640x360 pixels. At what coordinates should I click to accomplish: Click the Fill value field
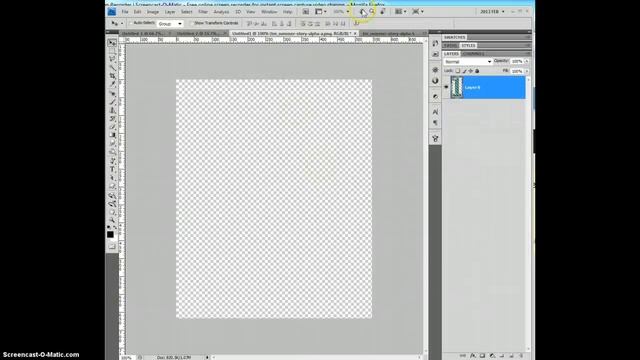tap(517, 71)
